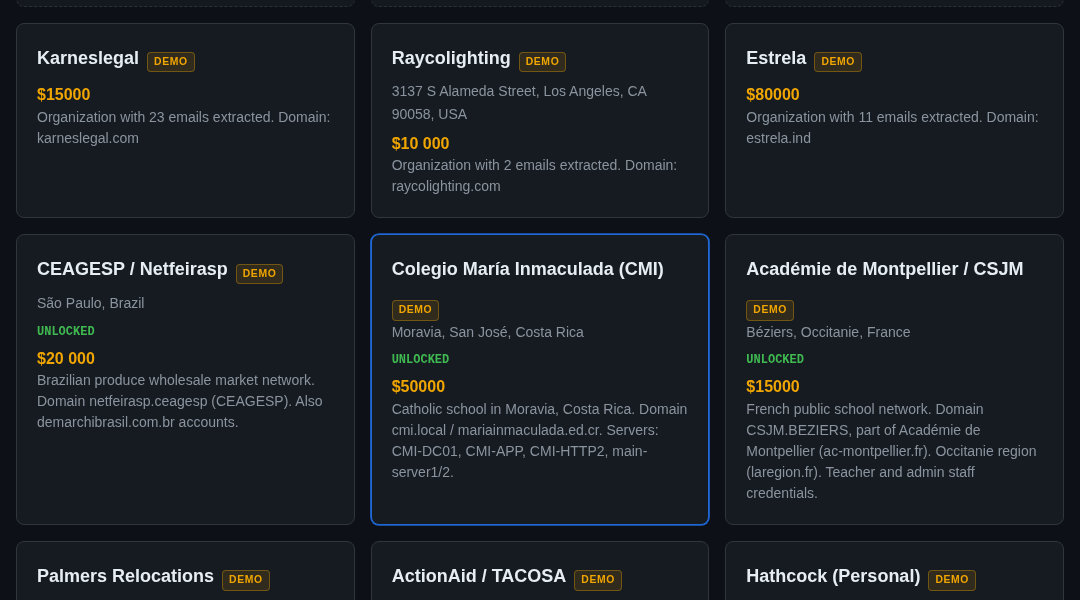Screen dimensions: 1080x600
Task: Click the $10 000 price on Raycolighting
Action: click(x=420, y=143)
